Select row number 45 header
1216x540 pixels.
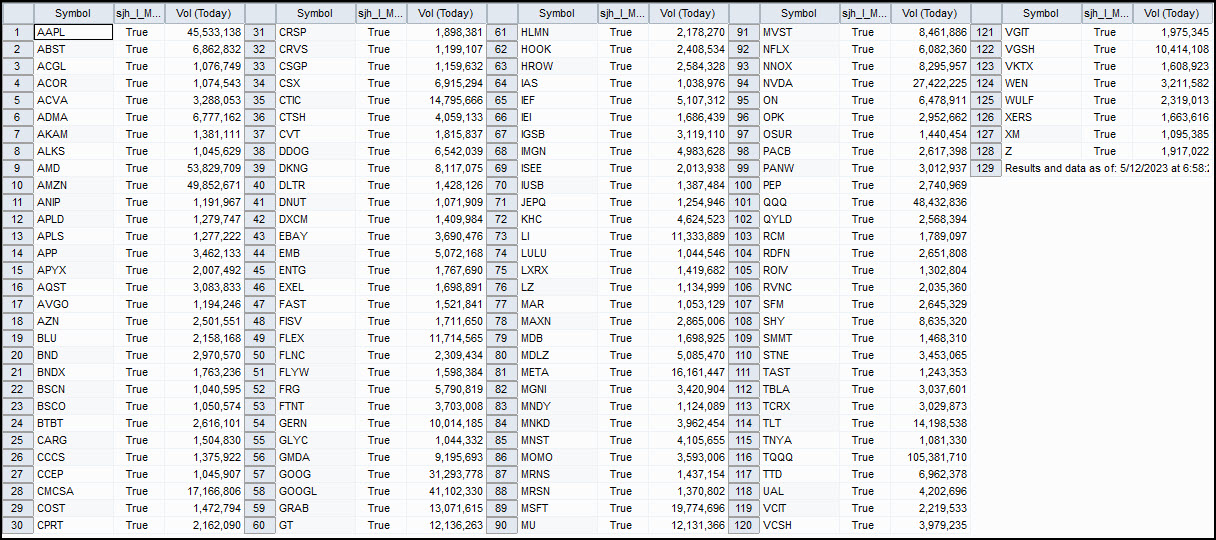pyautogui.click(x=260, y=270)
